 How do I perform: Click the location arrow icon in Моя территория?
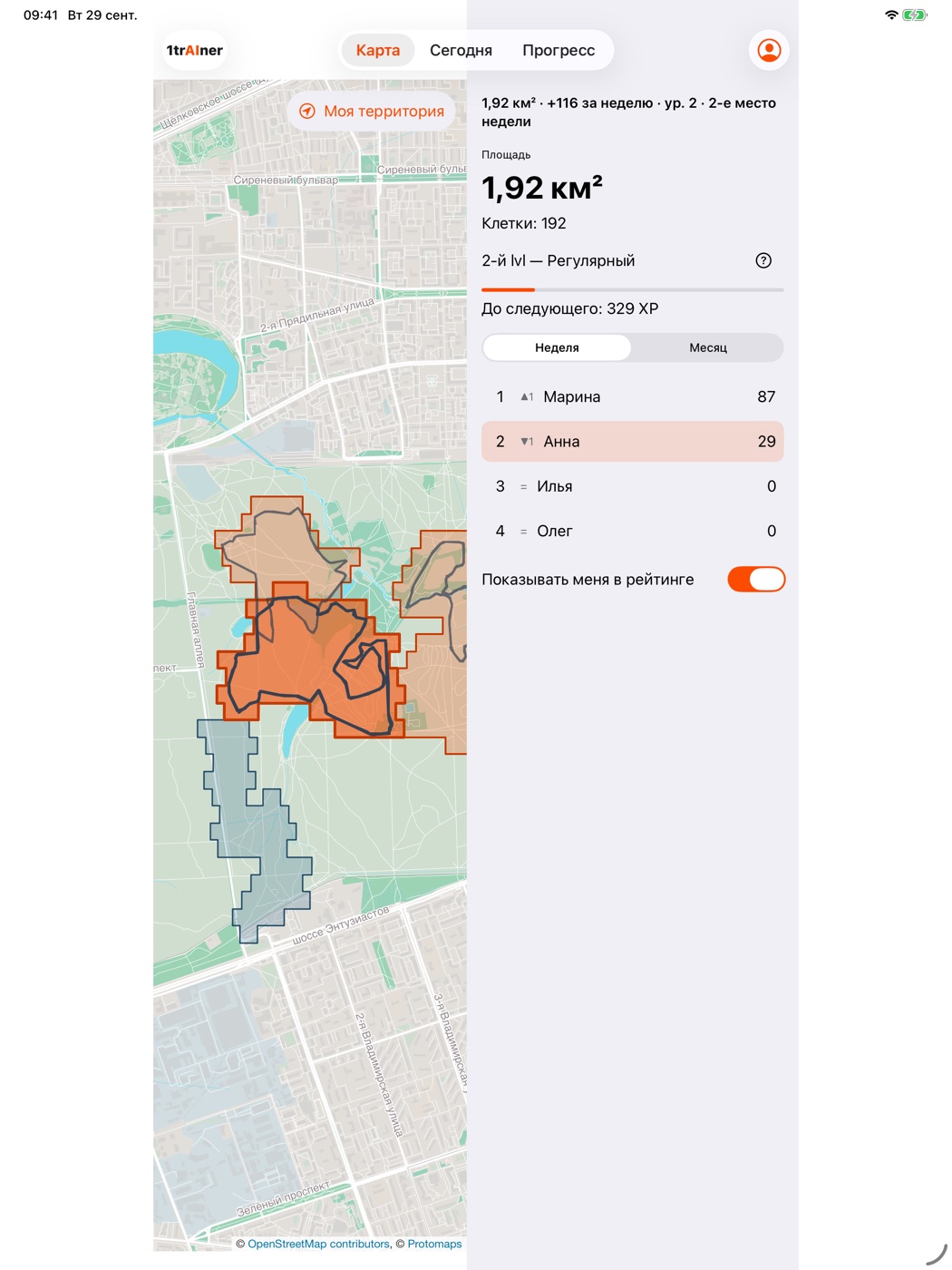click(307, 111)
